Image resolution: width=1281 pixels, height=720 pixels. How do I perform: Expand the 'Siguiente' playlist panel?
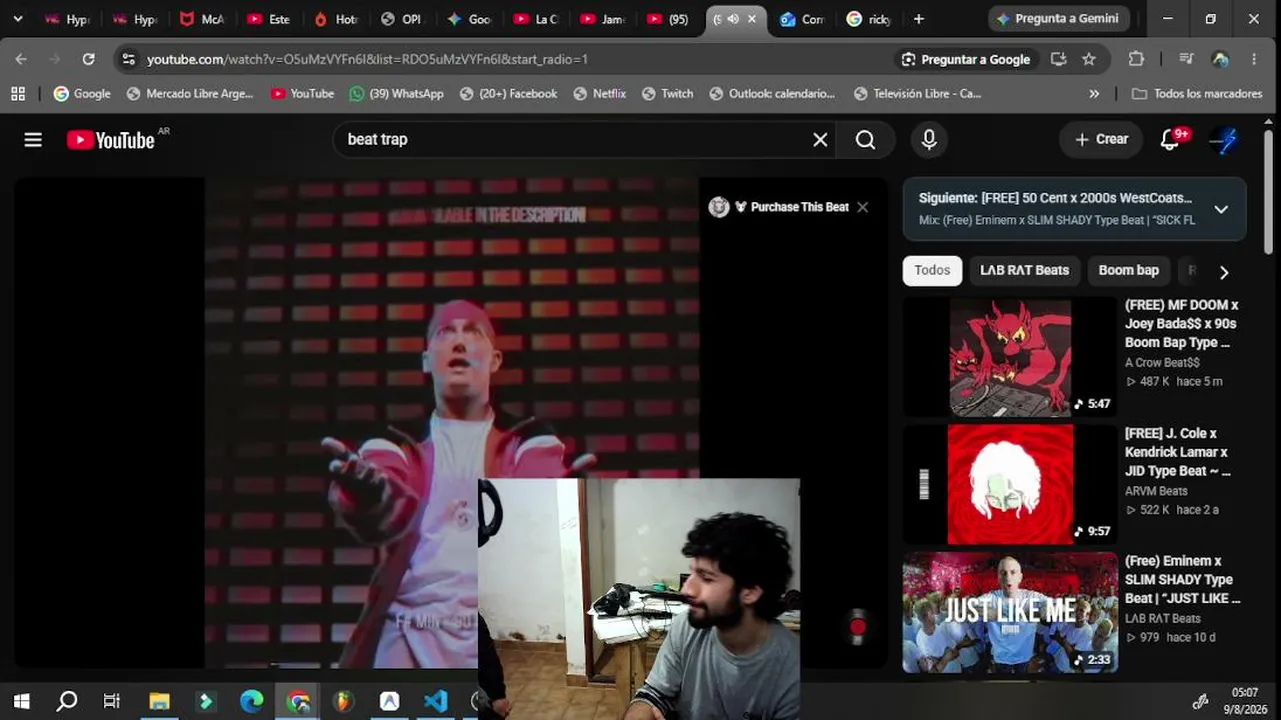tap(1221, 209)
